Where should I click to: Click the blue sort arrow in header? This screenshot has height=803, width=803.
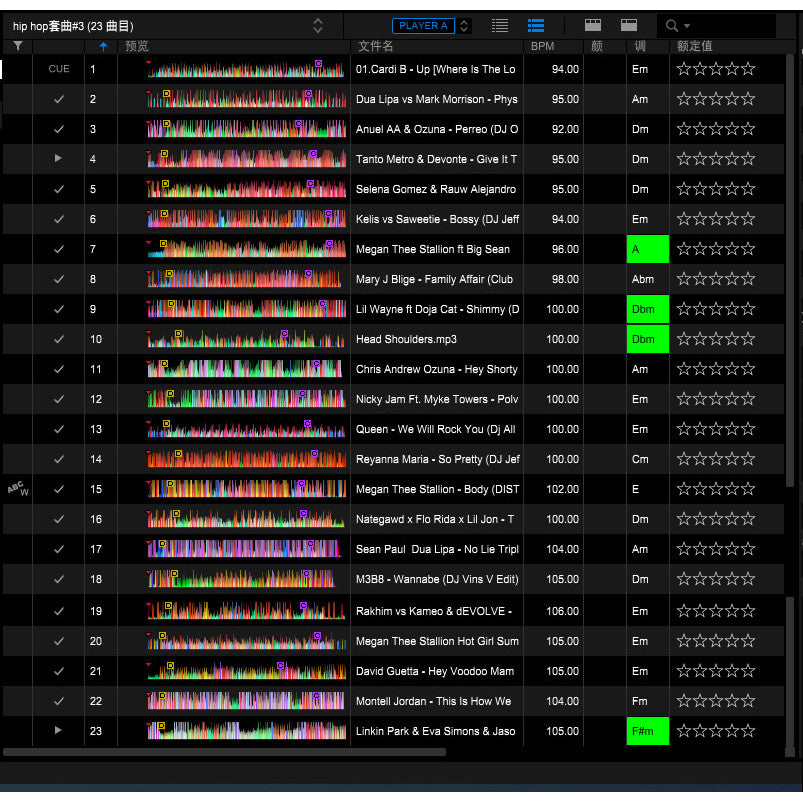(103, 47)
